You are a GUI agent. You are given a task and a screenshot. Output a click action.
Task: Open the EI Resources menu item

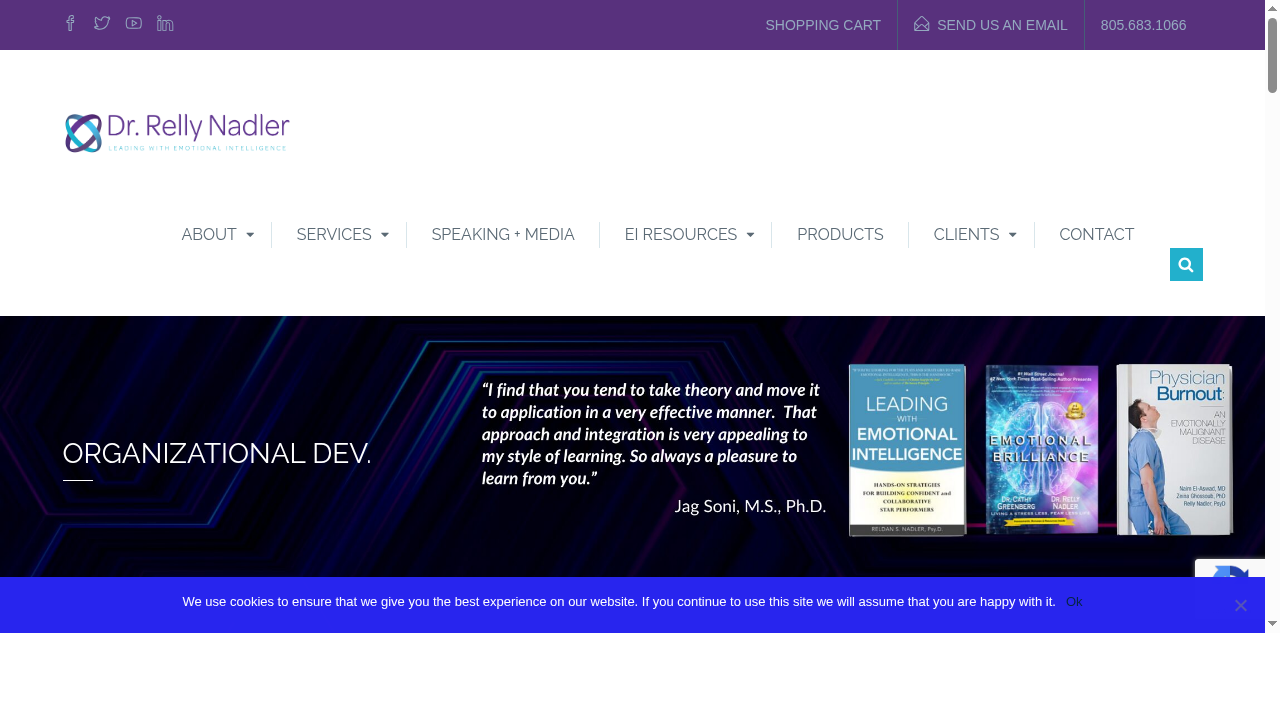click(x=681, y=235)
